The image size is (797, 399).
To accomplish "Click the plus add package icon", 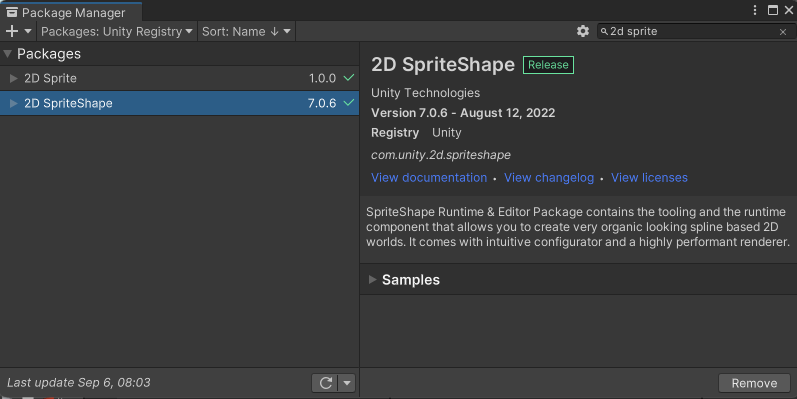I will 12,32.
